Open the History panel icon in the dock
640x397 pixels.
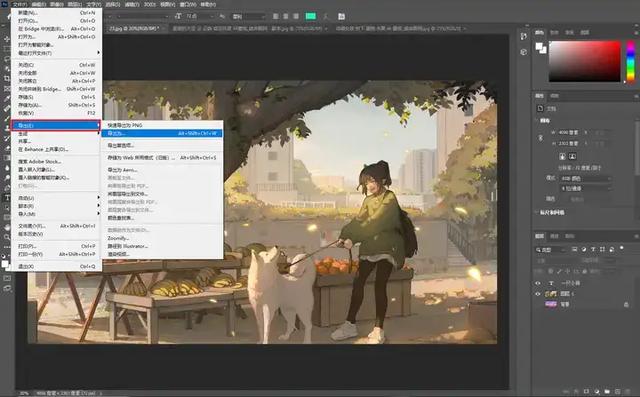(524, 37)
